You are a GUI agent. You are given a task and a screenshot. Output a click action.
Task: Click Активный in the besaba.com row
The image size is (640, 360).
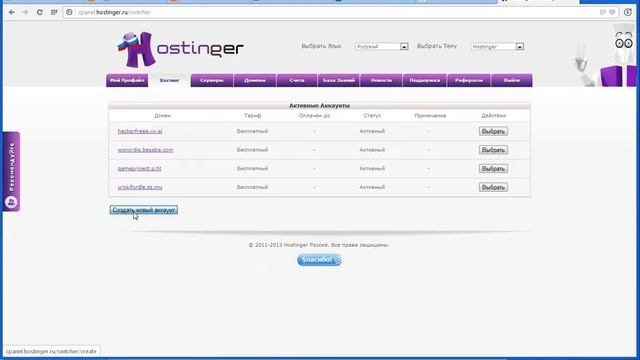coord(372,150)
